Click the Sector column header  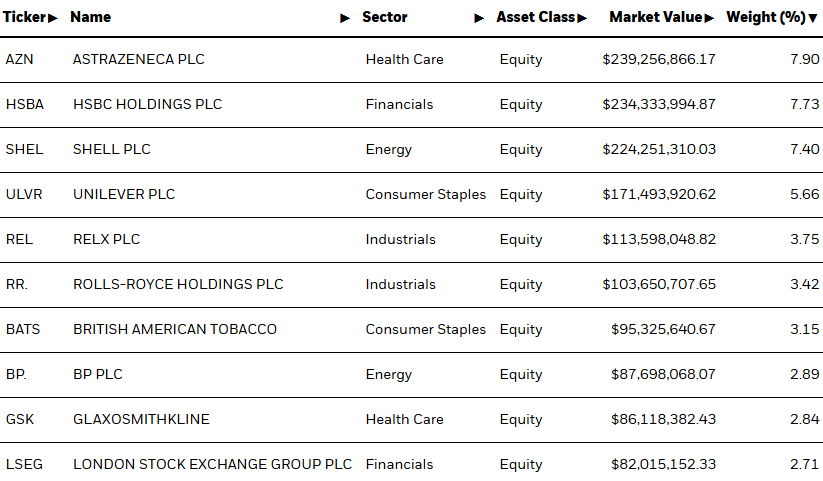385,17
